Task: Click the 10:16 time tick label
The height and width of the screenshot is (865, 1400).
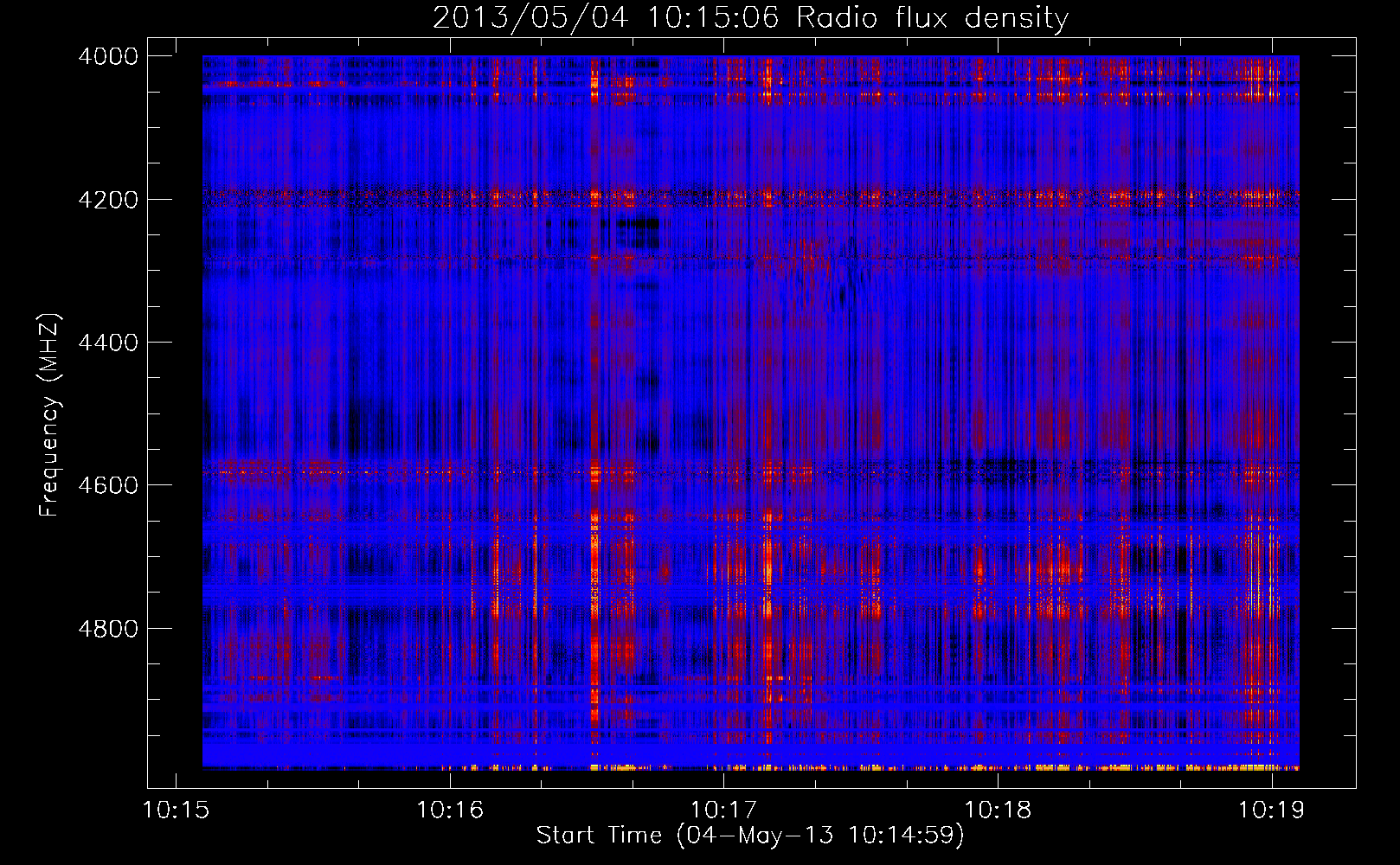Action: click(x=450, y=811)
